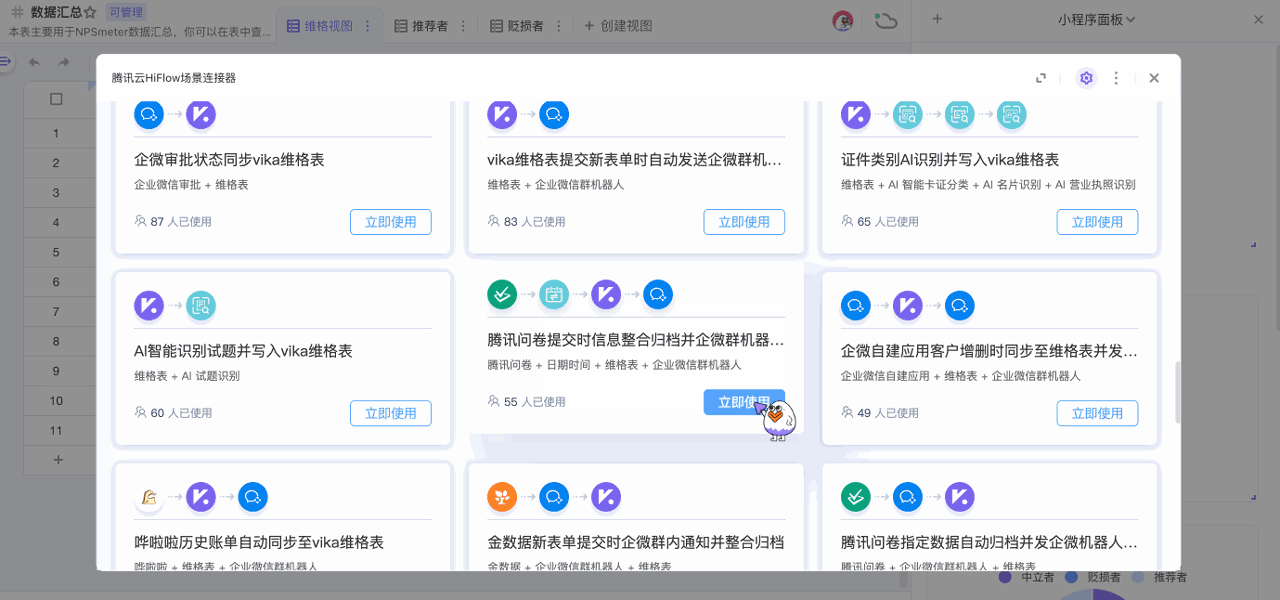Click the settings gear icon in connector header
1280x600 pixels.
pos(1086,78)
